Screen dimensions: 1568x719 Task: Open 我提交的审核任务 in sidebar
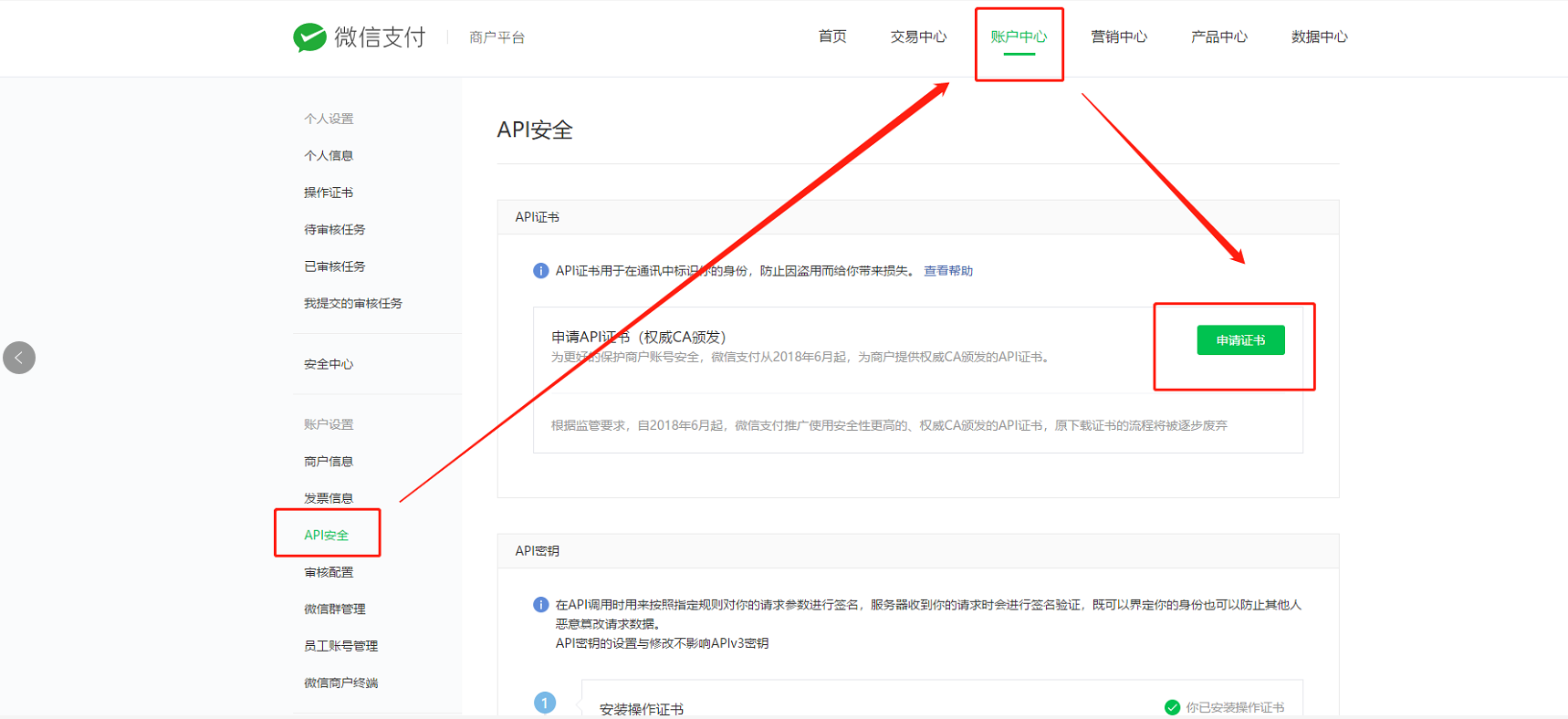pos(353,304)
